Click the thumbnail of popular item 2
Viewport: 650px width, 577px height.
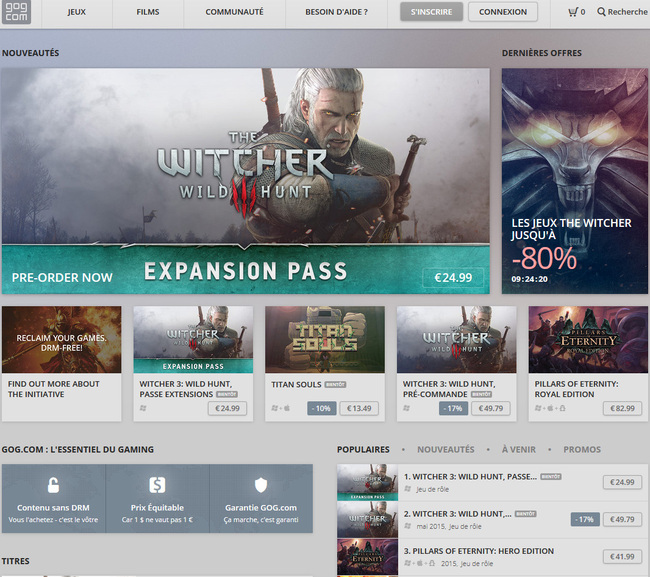pyautogui.click(x=367, y=520)
